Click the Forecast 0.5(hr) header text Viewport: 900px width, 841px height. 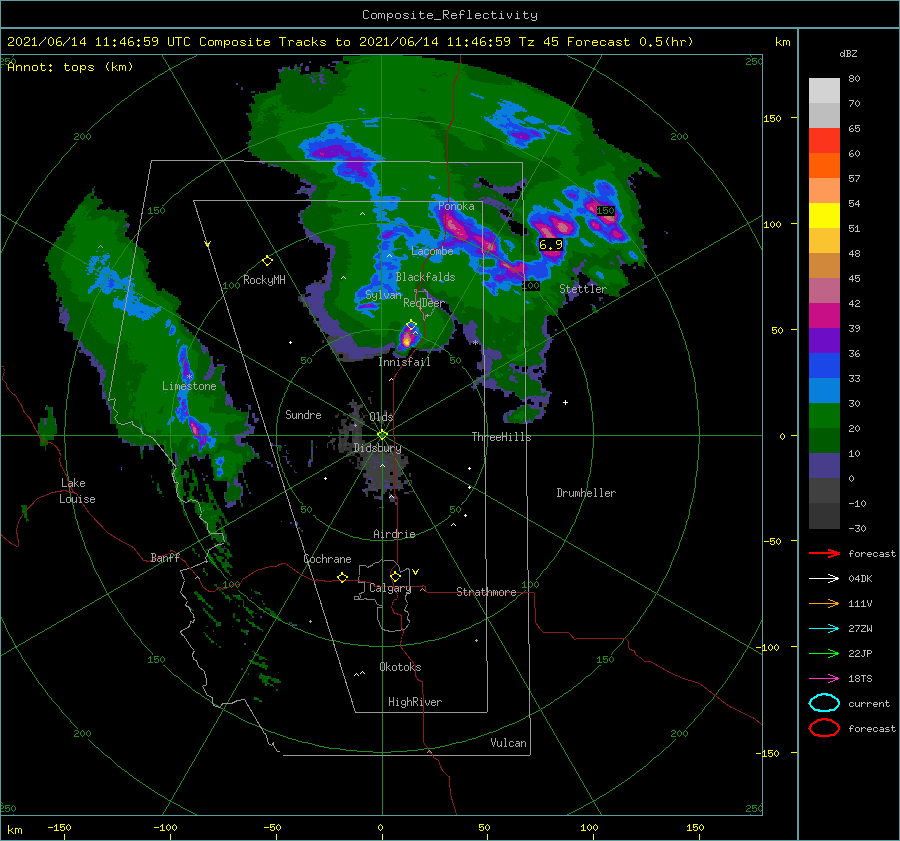point(630,42)
